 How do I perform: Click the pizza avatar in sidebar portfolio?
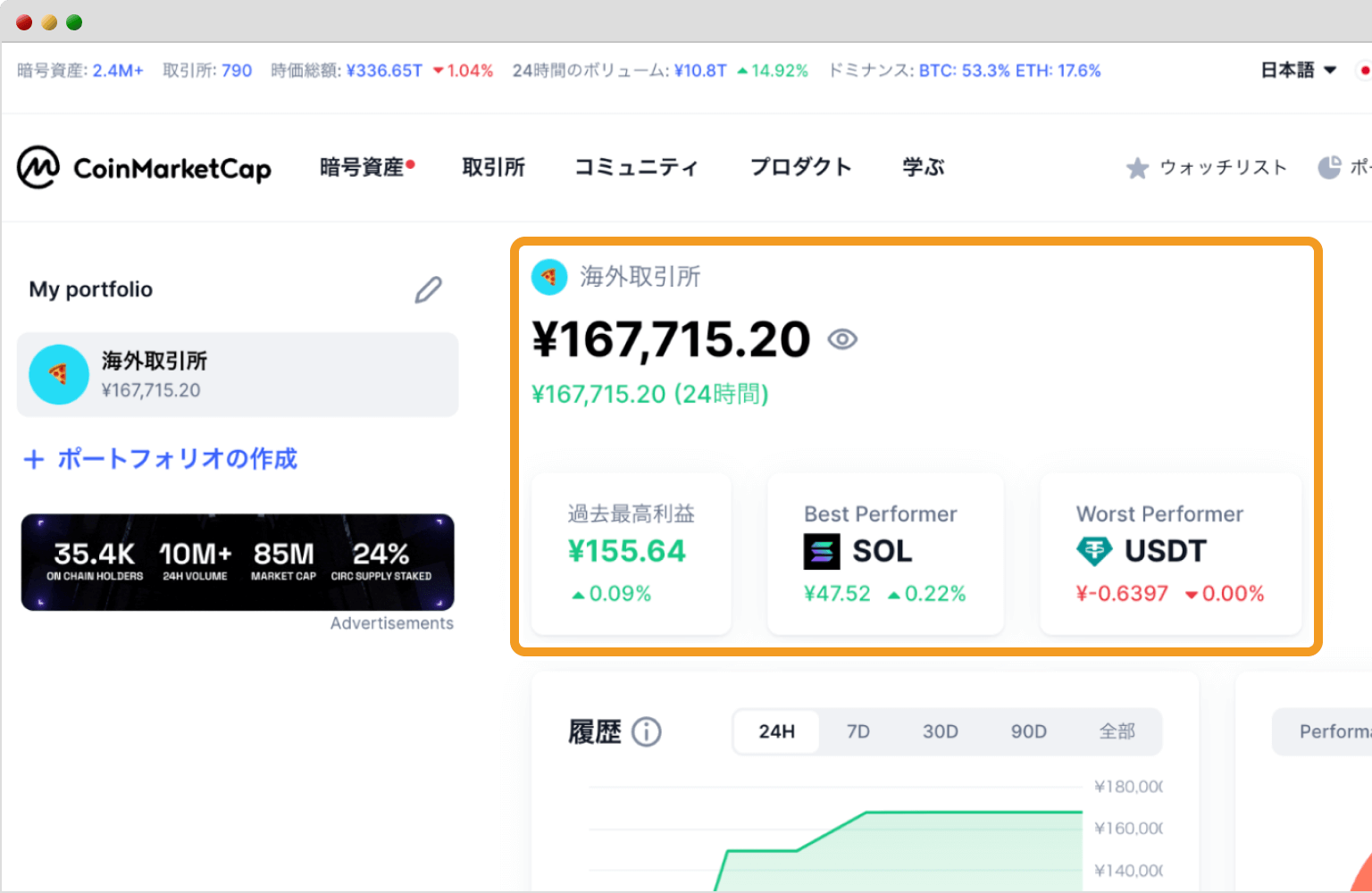pyautogui.click(x=59, y=374)
